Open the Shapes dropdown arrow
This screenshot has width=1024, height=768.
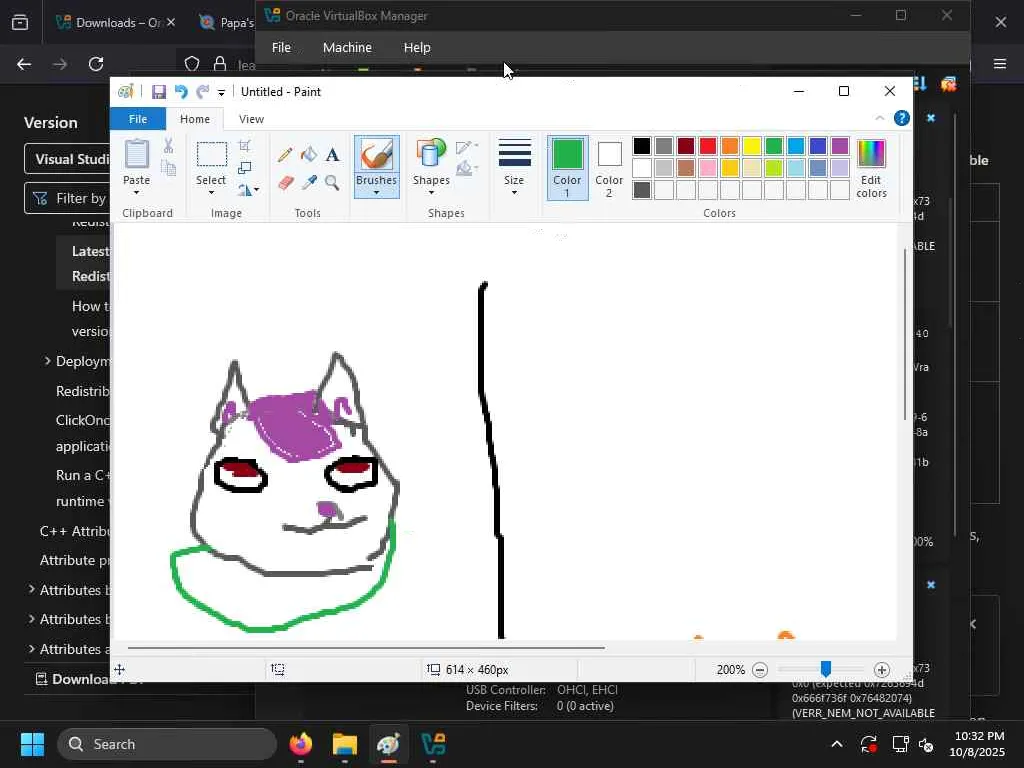pos(431,193)
